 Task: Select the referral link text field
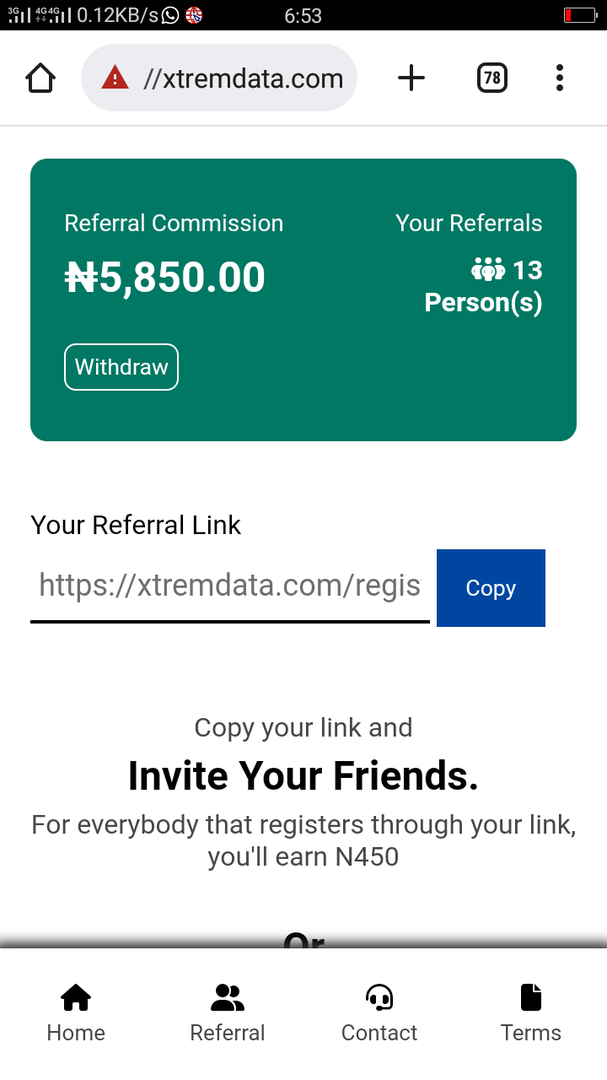coord(230,587)
